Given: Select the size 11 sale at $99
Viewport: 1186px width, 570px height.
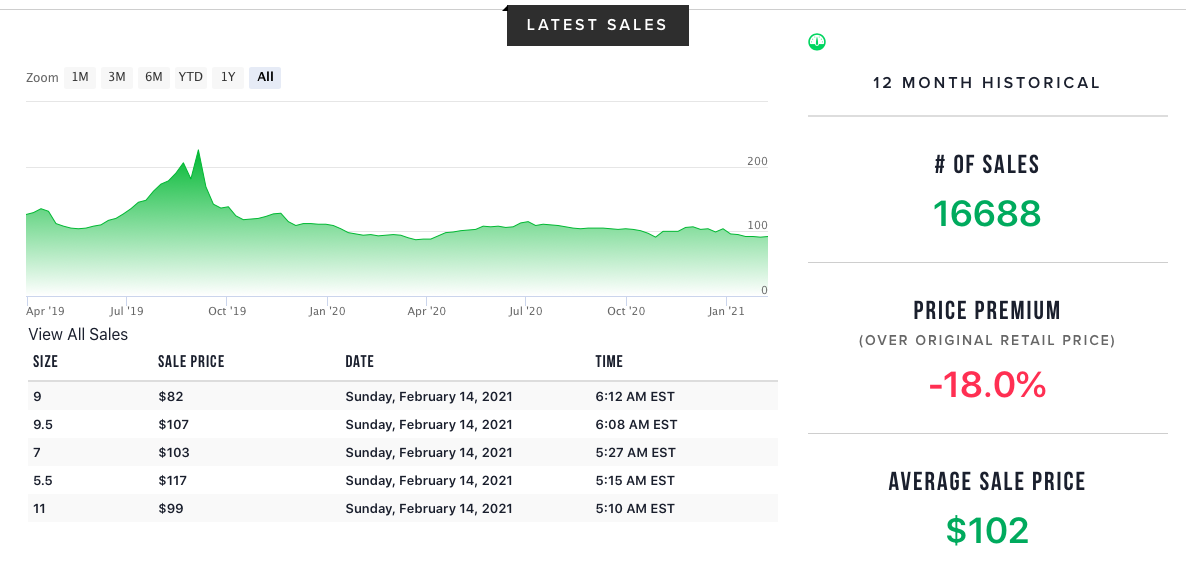Looking at the screenshot, I should point(402,508).
